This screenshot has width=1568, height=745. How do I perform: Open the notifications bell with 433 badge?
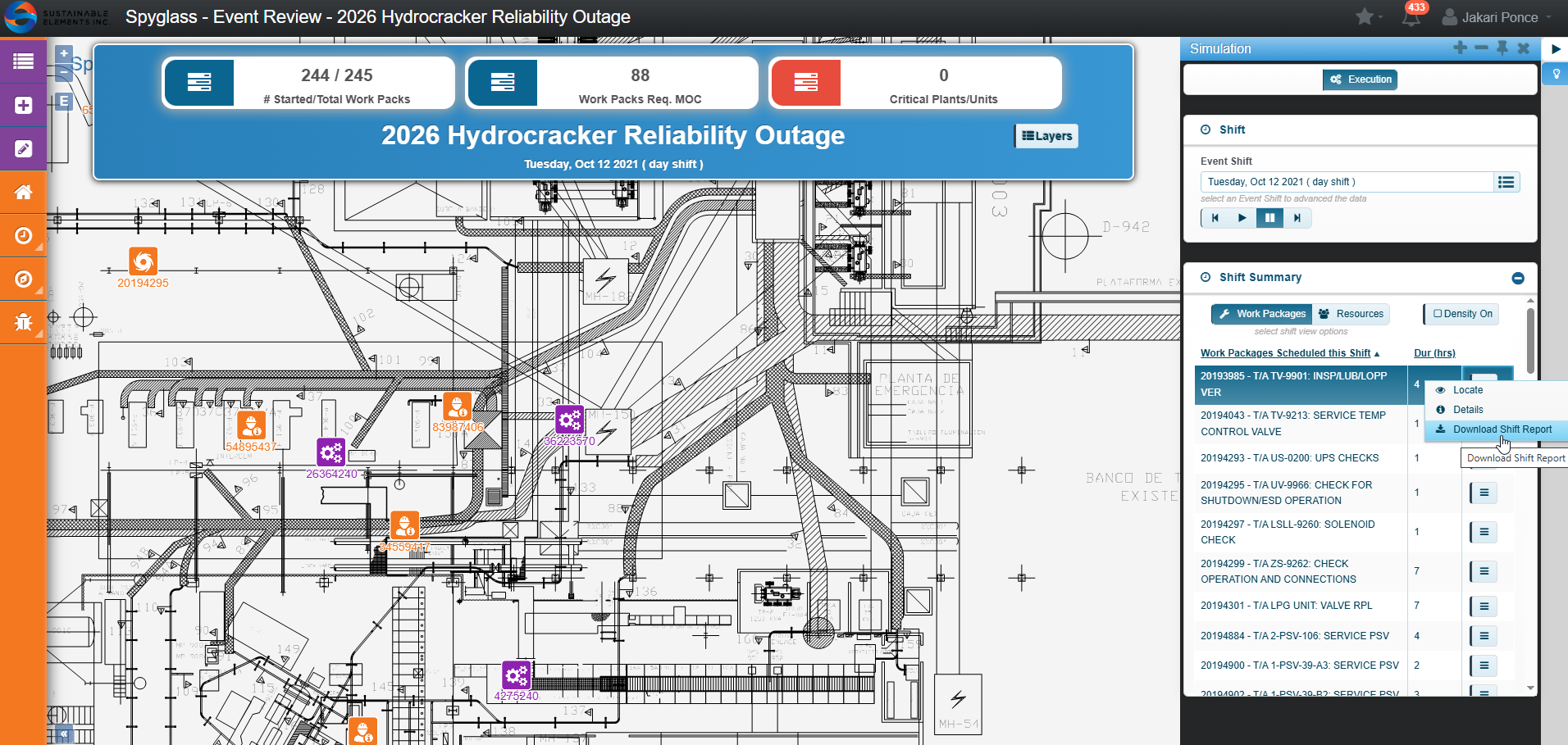(x=1411, y=16)
